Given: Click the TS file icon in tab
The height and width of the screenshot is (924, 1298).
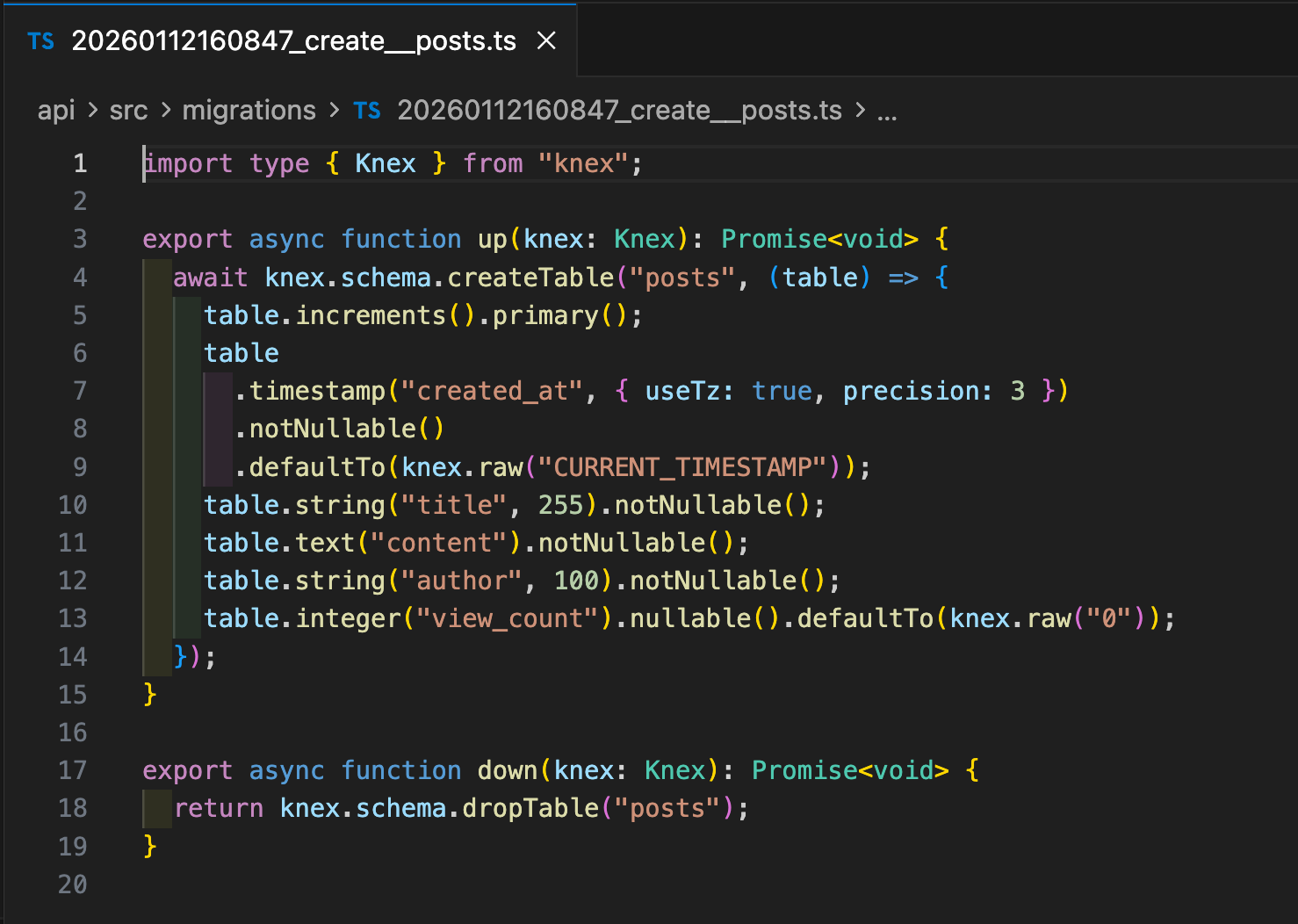Looking at the screenshot, I should pyautogui.click(x=41, y=41).
